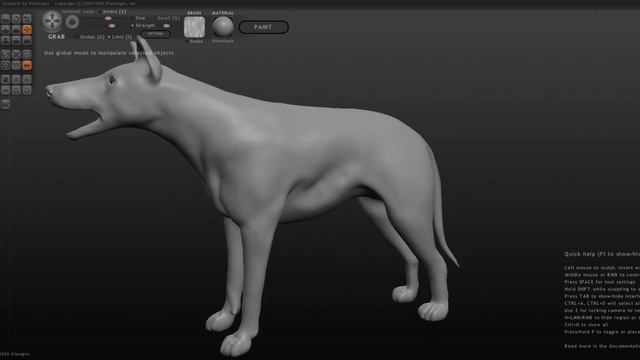Select the Rotate tool

tap(16, 19)
